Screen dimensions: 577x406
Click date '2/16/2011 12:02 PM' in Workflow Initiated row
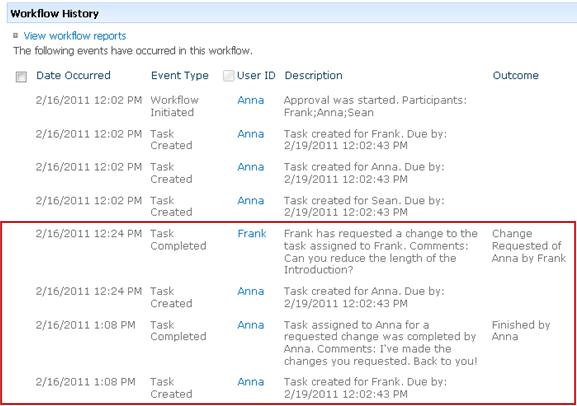tap(89, 100)
